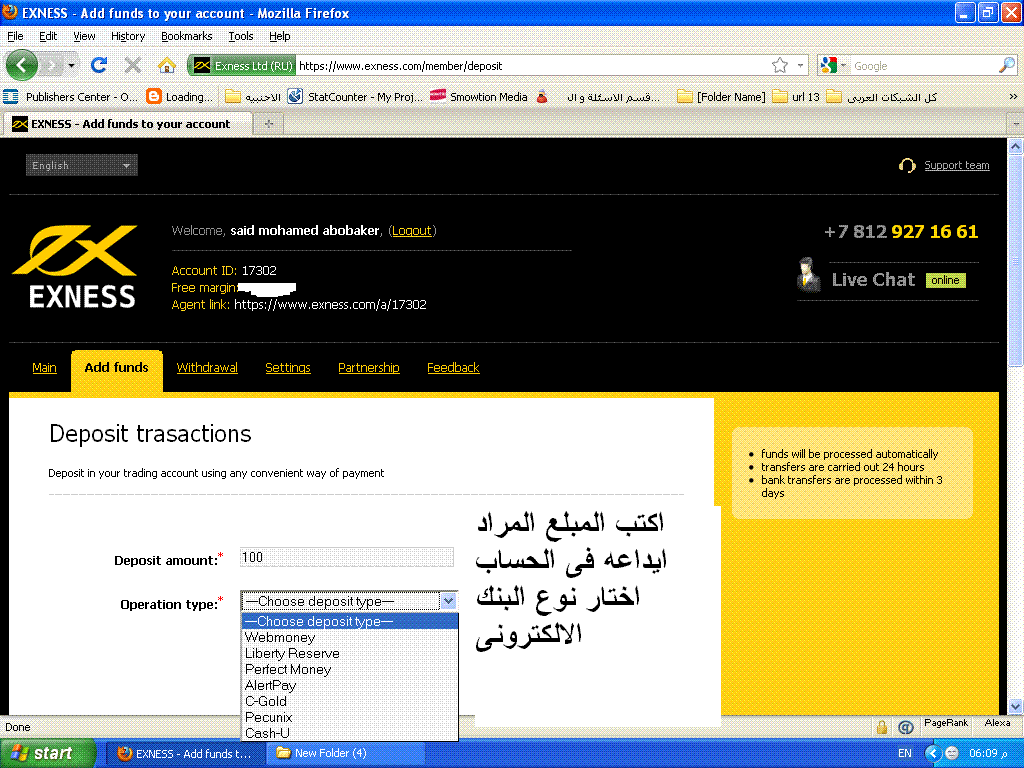Viewport: 1024px width, 768px height.
Task: Click the EN language indicator in tray
Action: (x=904, y=753)
